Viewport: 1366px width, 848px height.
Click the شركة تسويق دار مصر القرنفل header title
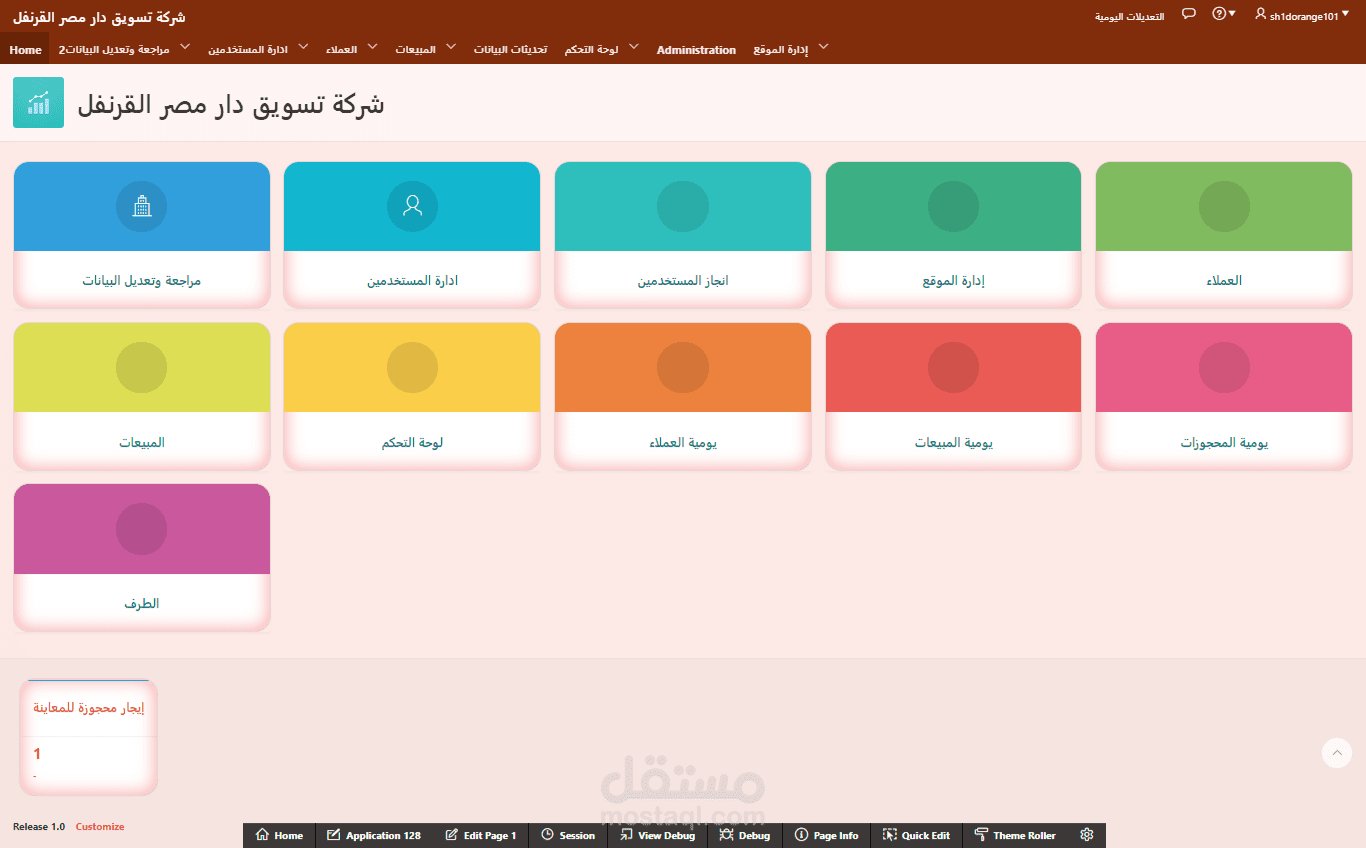[x=99, y=17]
